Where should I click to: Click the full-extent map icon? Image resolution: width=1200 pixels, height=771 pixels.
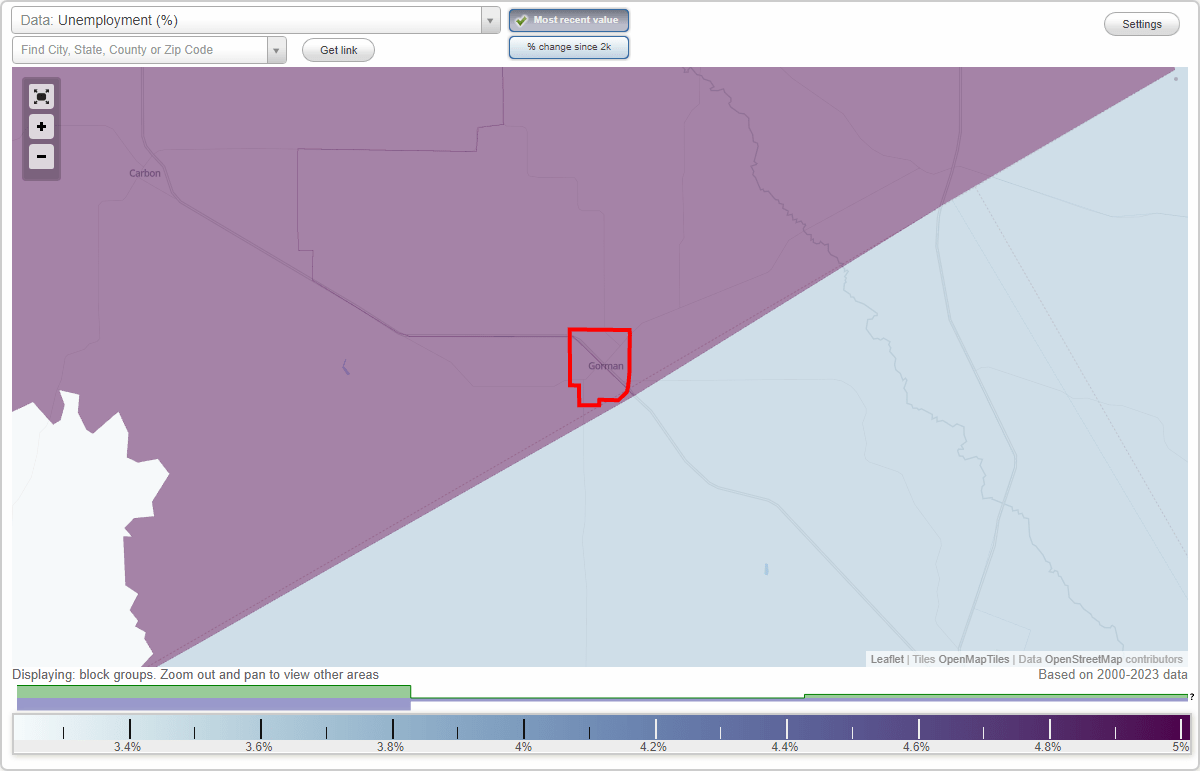click(x=41, y=96)
